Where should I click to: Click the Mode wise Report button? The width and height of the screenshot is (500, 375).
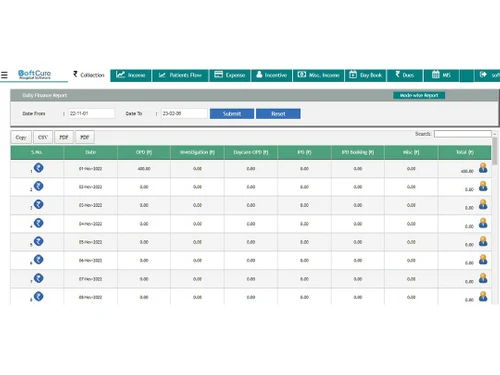click(x=419, y=95)
